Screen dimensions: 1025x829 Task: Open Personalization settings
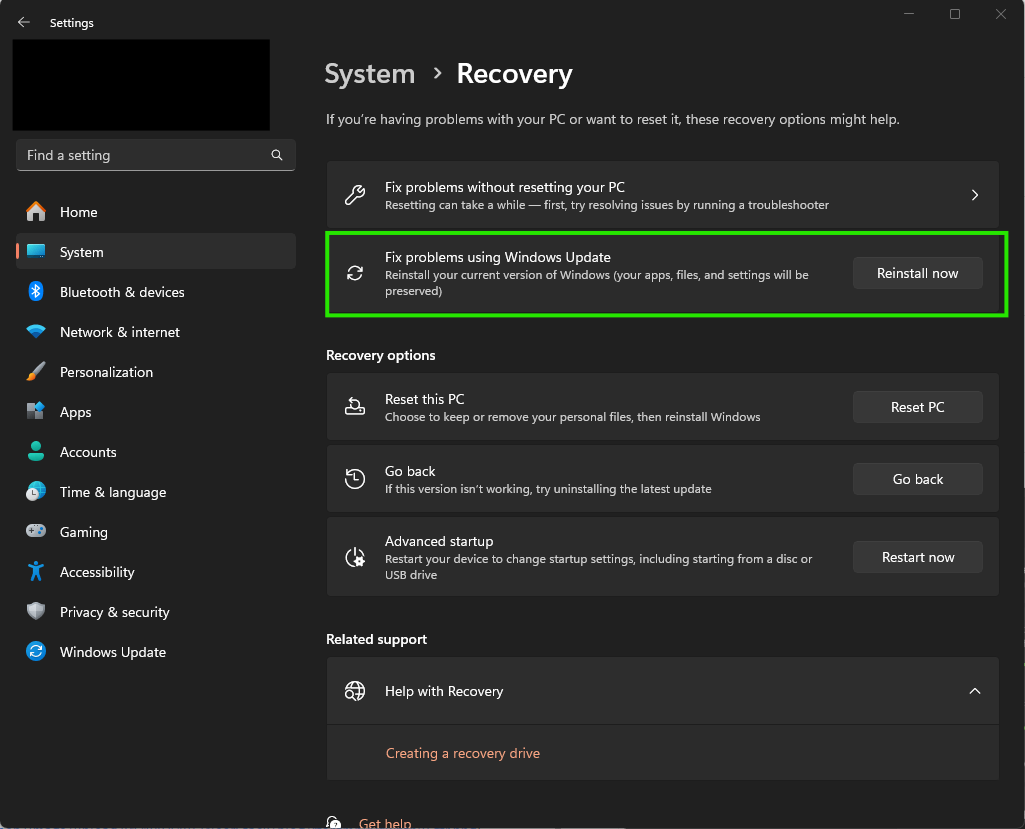(x=156, y=371)
